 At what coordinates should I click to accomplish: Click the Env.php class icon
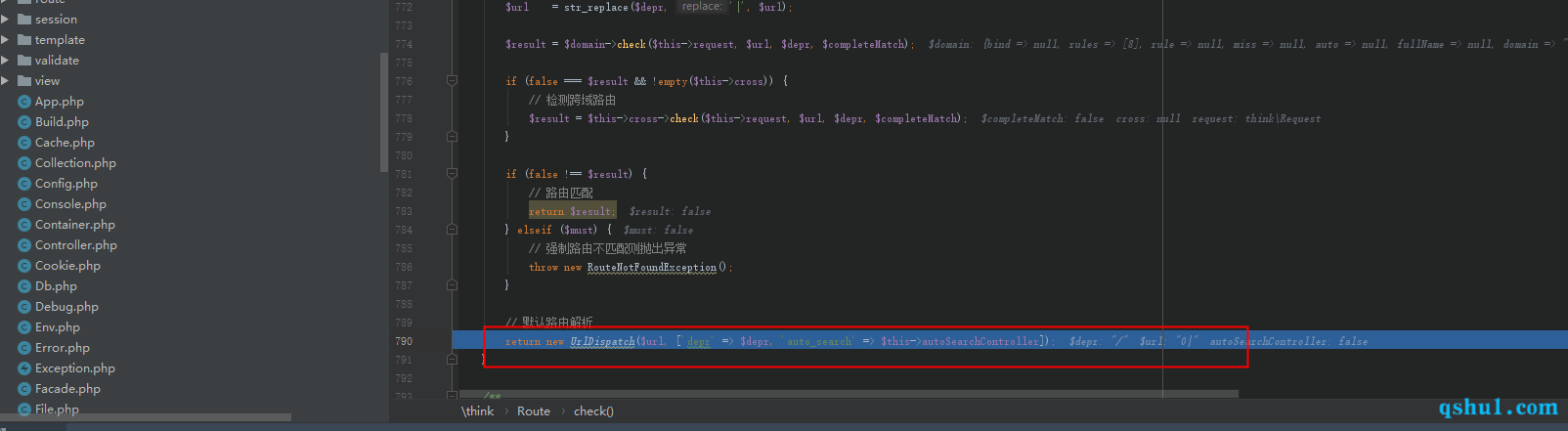(25, 327)
